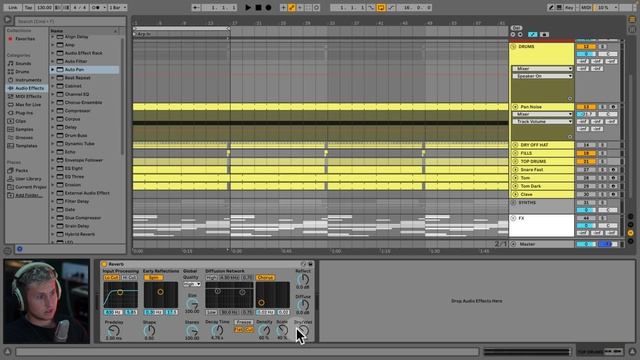Arm the Snare Fast track

point(613,170)
